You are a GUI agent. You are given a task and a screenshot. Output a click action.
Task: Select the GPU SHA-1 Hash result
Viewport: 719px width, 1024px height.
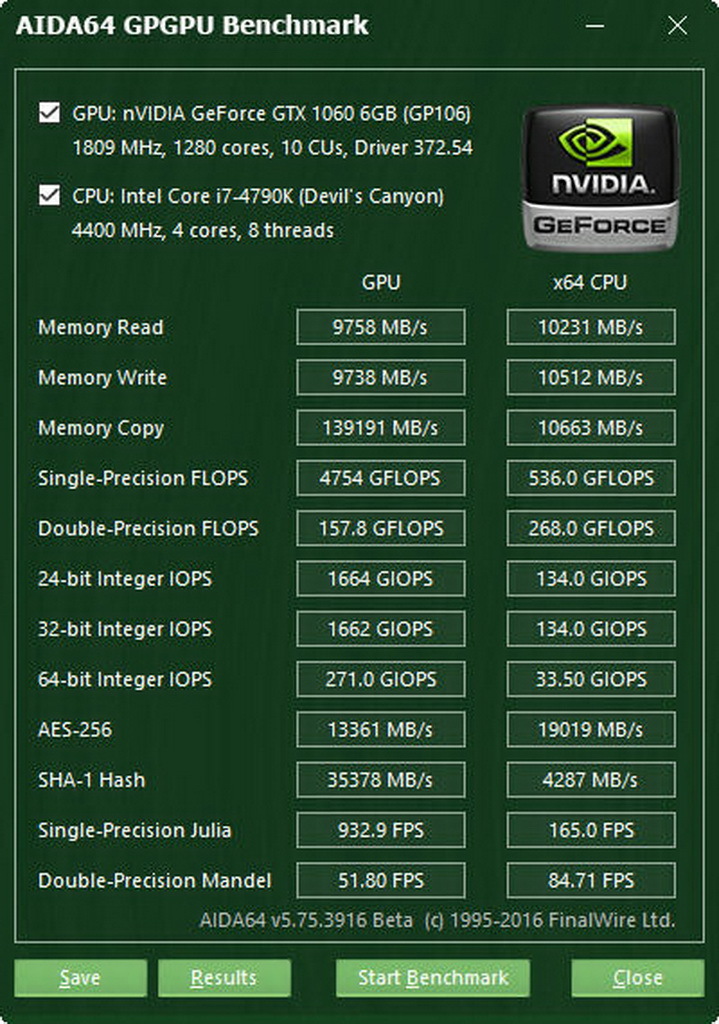(x=380, y=780)
